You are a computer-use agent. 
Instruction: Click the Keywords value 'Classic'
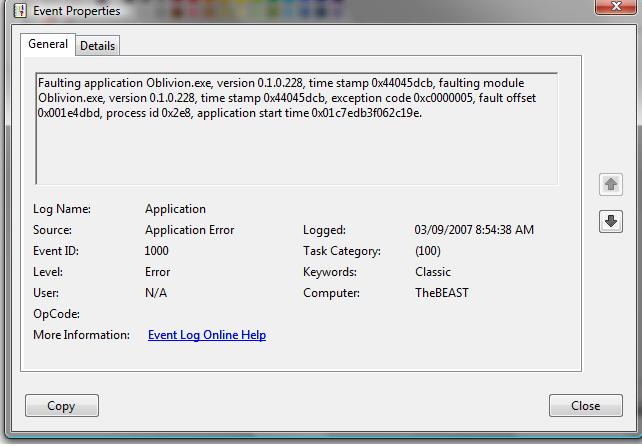(433, 272)
